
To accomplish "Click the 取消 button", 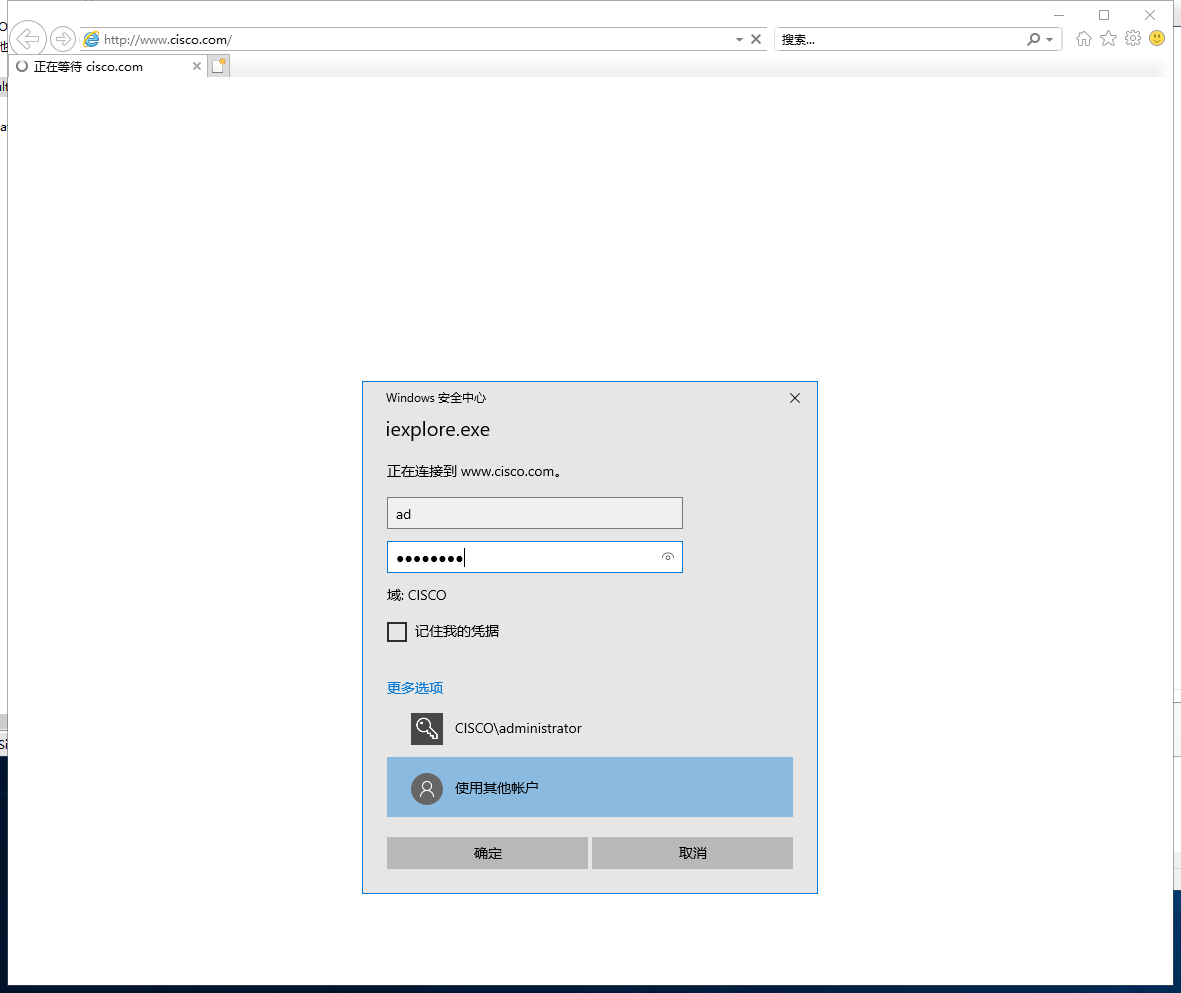I will point(692,853).
